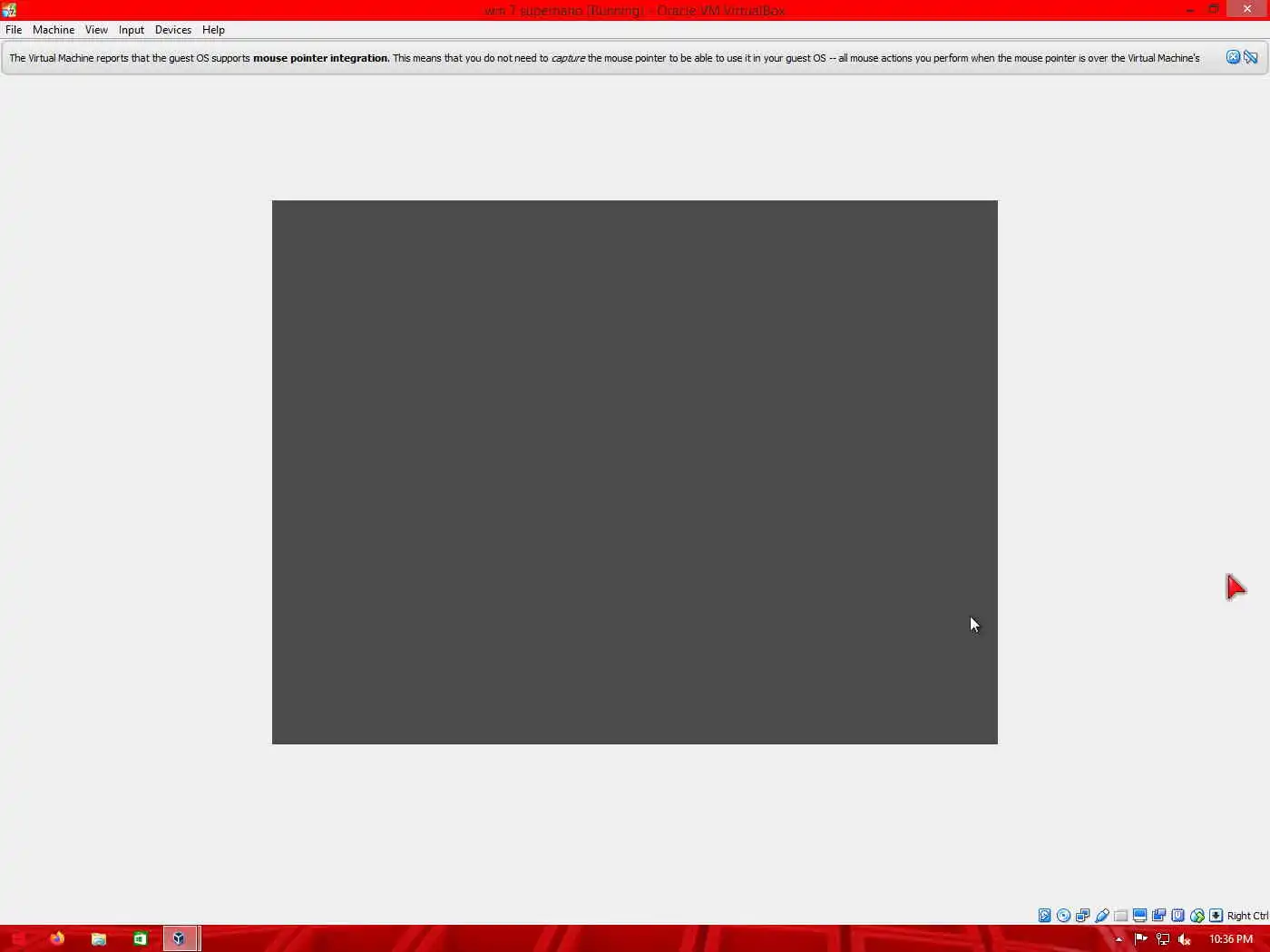Open the View menu
This screenshot has width=1270, height=952.
pyautogui.click(x=96, y=30)
